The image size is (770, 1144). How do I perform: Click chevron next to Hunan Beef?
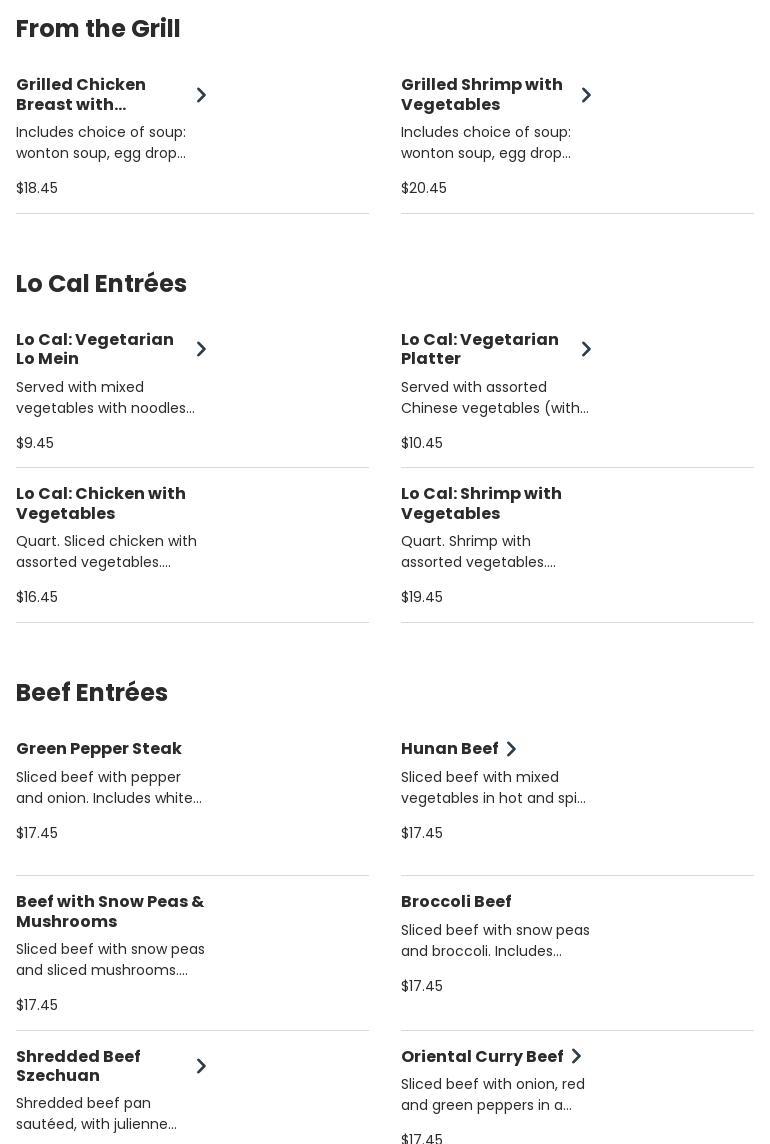pyautogui.click(x=511, y=749)
